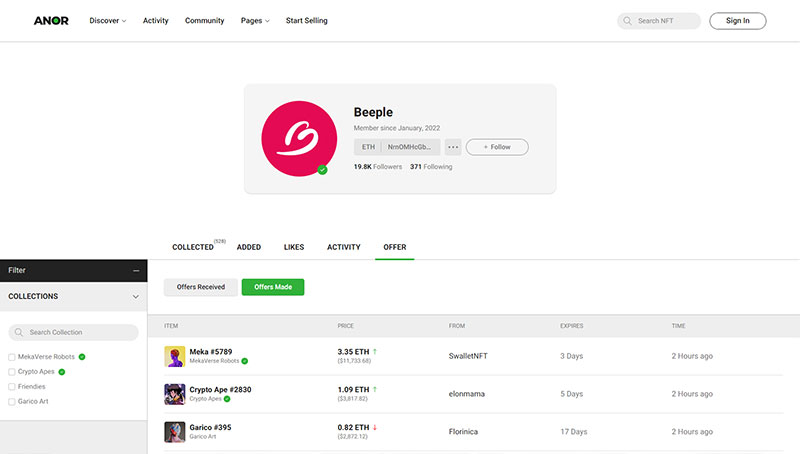Image resolution: width=800 pixels, height=454 pixels.
Task: Click the Meka #5789 thumbnail
Action: tap(174, 357)
